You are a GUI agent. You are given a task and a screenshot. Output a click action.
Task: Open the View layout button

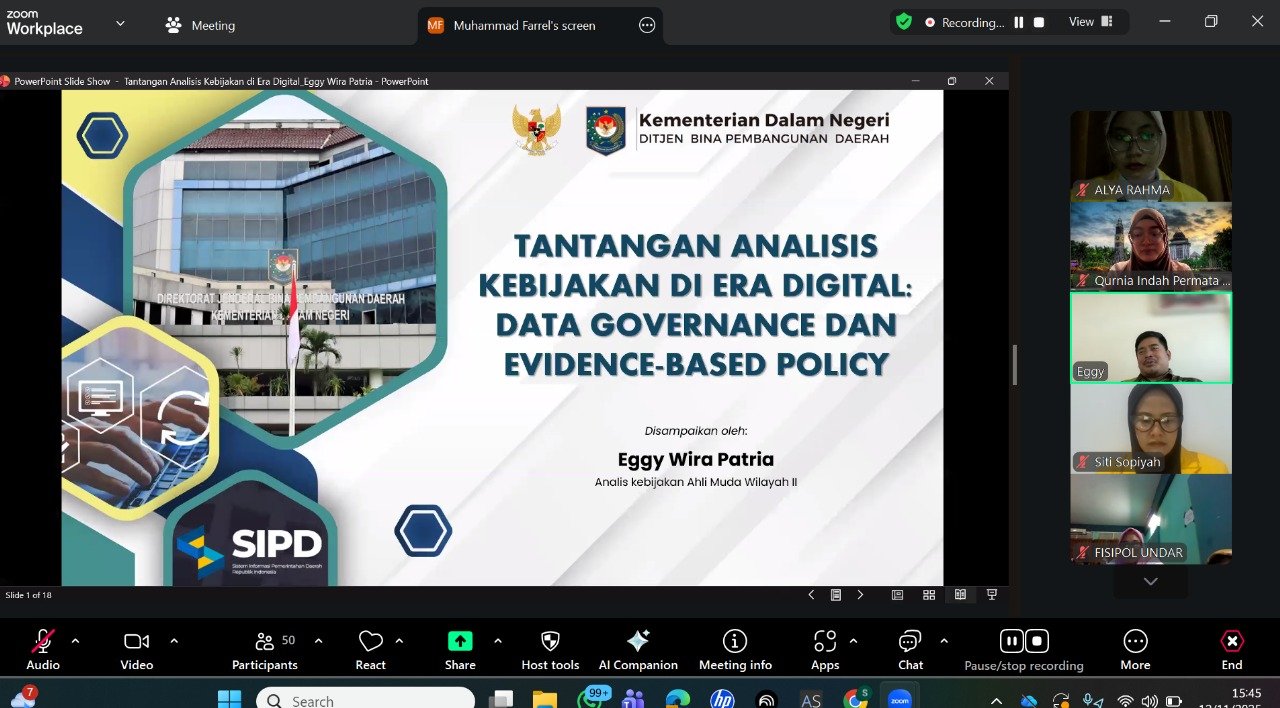pos(1090,22)
